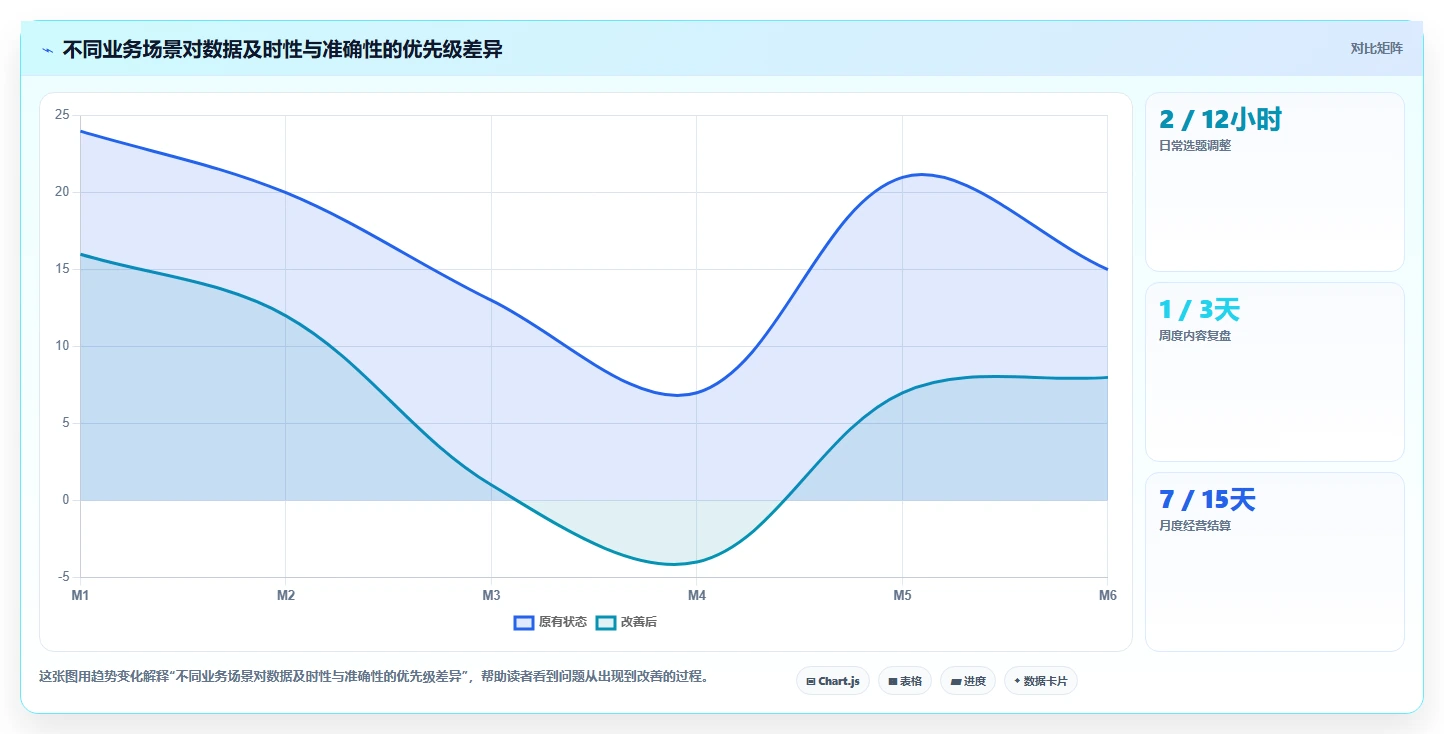Click the M4 x-axis label
This screenshot has height=734, width=1444.
pyautogui.click(x=697, y=596)
